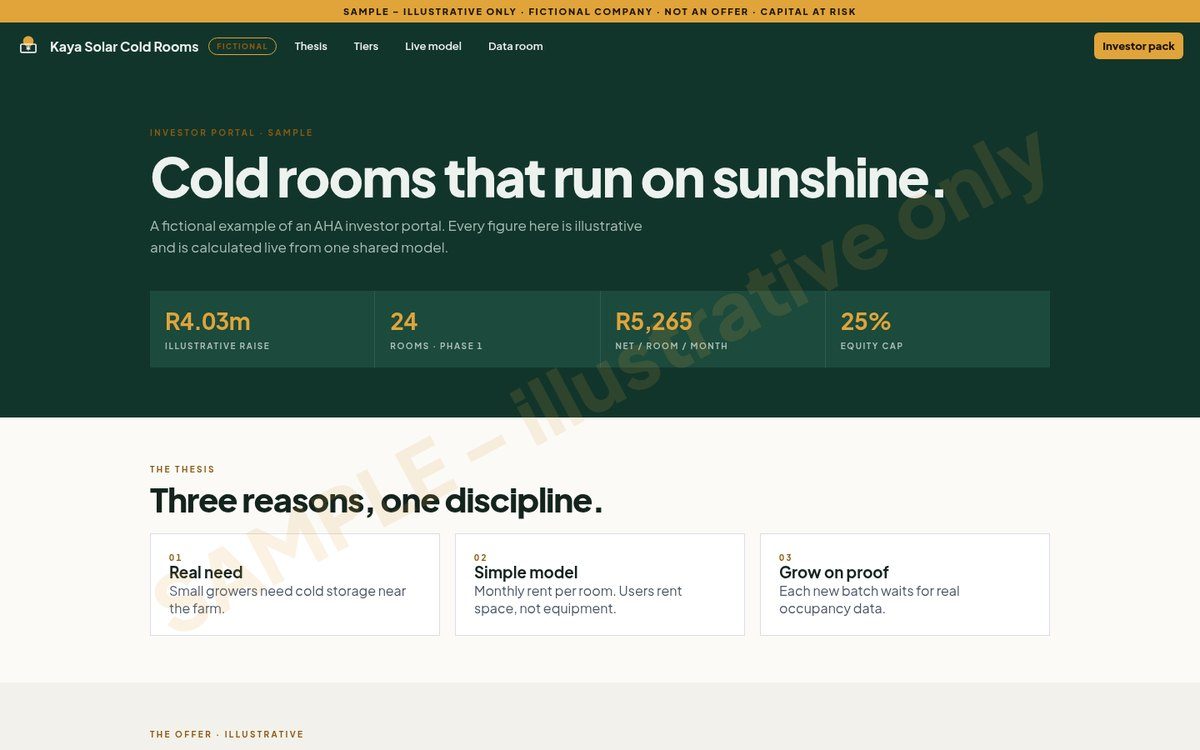Viewport: 1200px width, 750px height.
Task: Go to the Tiers nav item
Action: (366, 46)
